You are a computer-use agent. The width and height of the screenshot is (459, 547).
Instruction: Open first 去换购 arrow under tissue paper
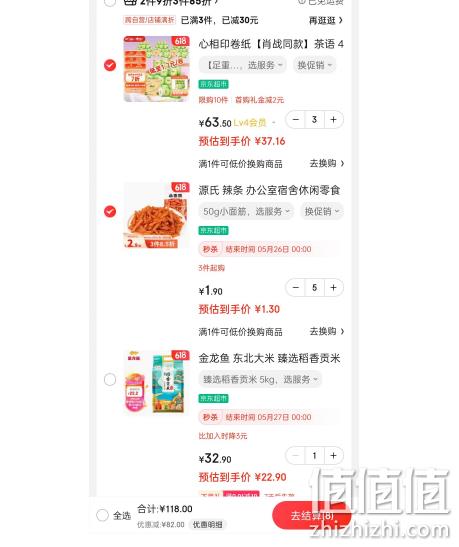pyautogui.click(x=327, y=163)
